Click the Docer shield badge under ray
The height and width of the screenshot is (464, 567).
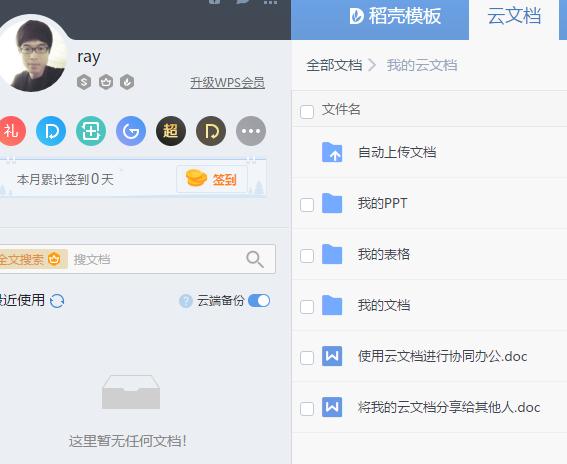click(x=127, y=82)
